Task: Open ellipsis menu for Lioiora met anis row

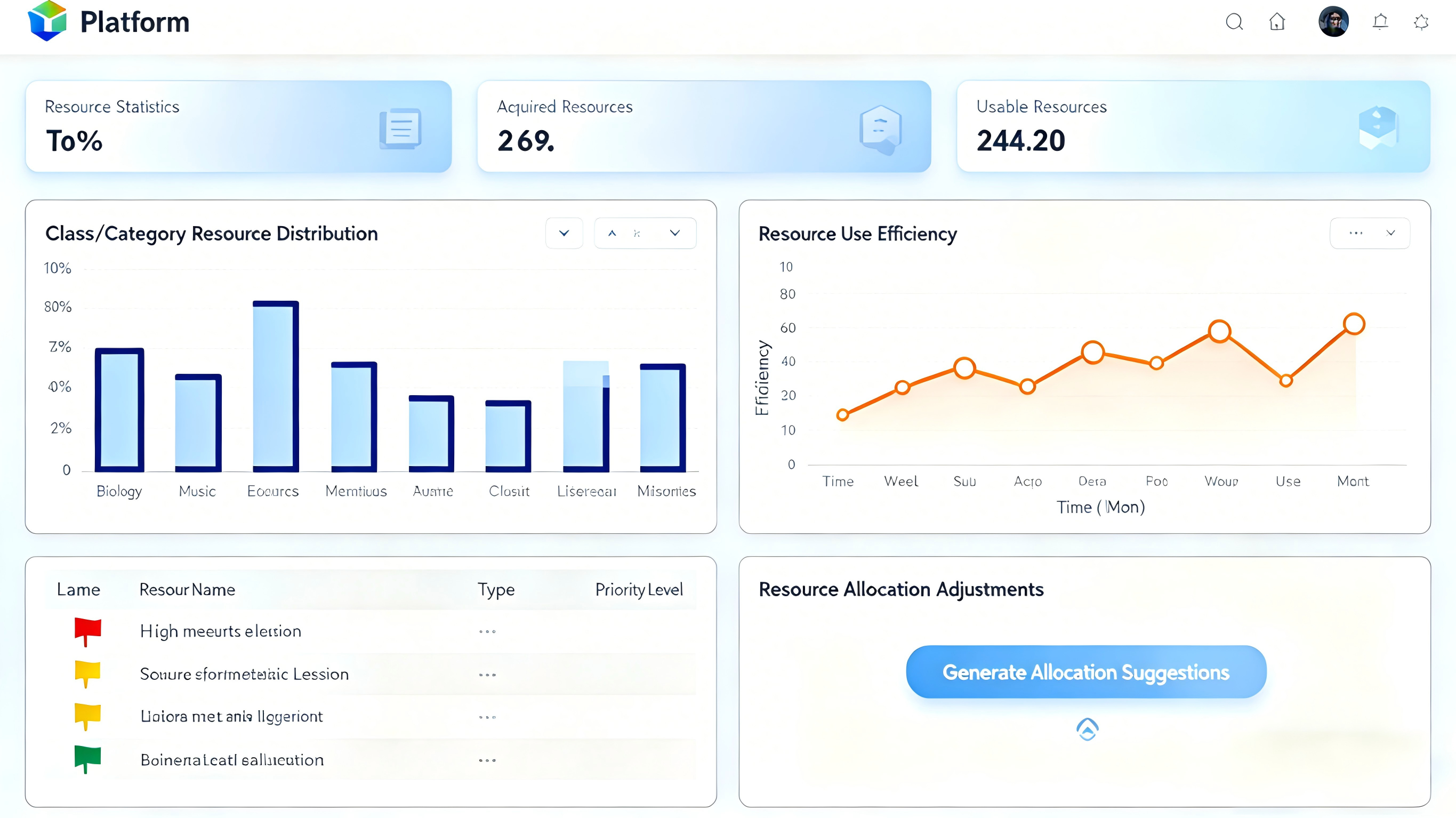Action: (487, 717)
